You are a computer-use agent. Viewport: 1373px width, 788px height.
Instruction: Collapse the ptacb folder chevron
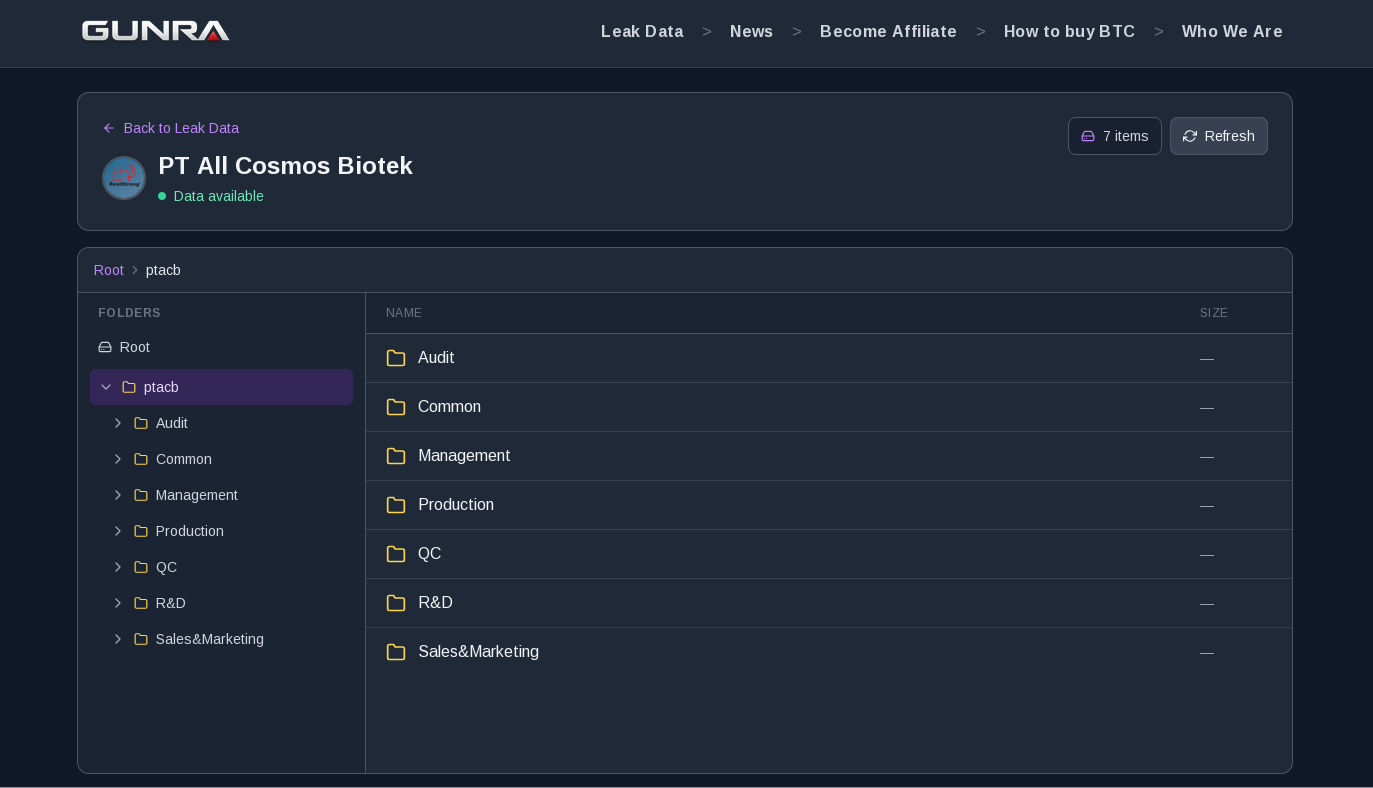tap(106, 387)
